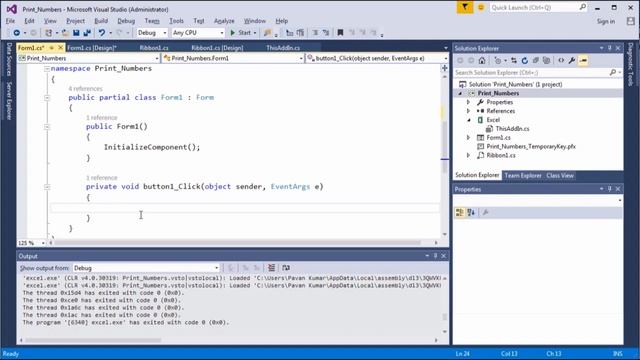The width and height of the screenshot is (640, 360).
Task: Open the Data Sources side tab
Action: click(9, 60)
